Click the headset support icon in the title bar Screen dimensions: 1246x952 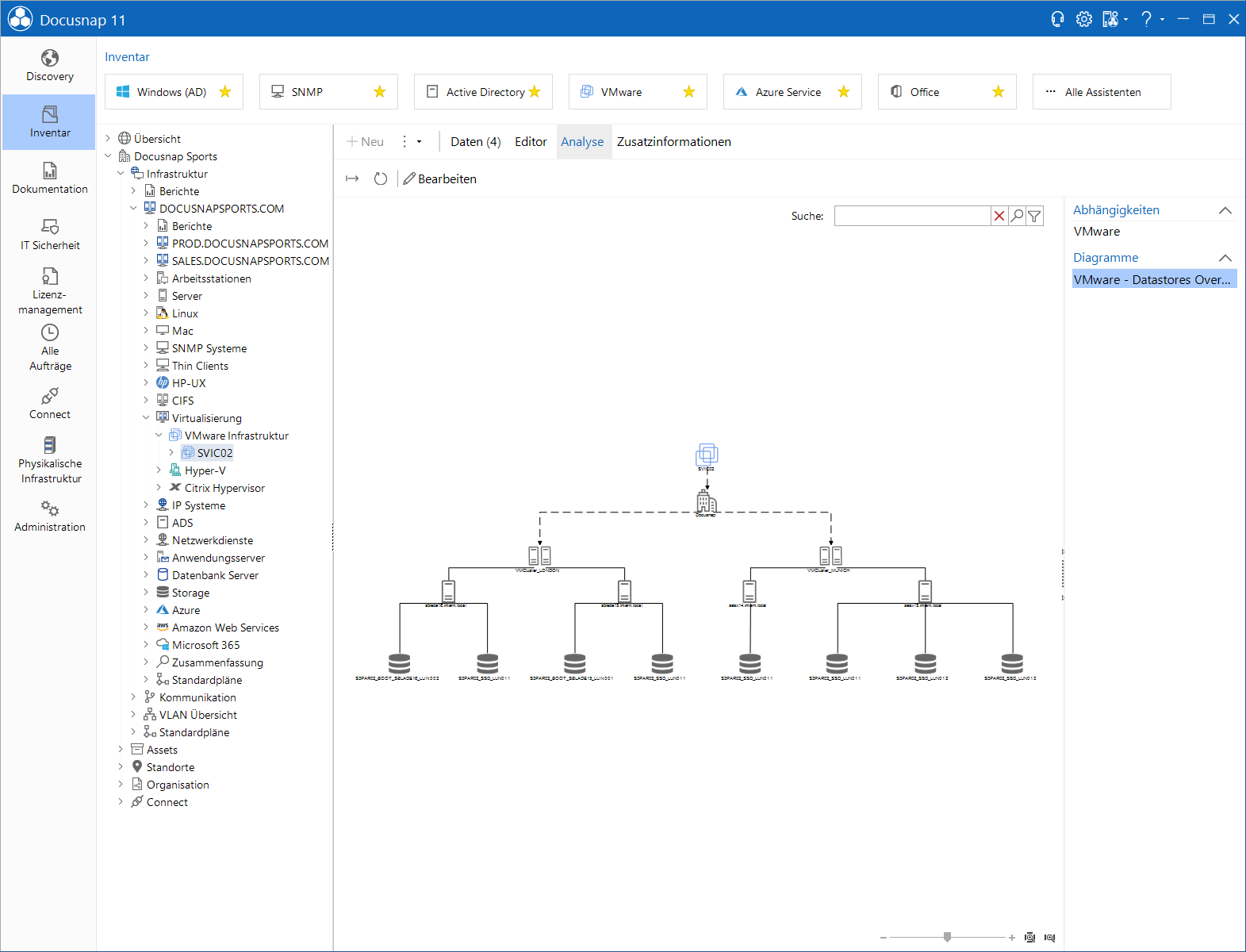1057,19
